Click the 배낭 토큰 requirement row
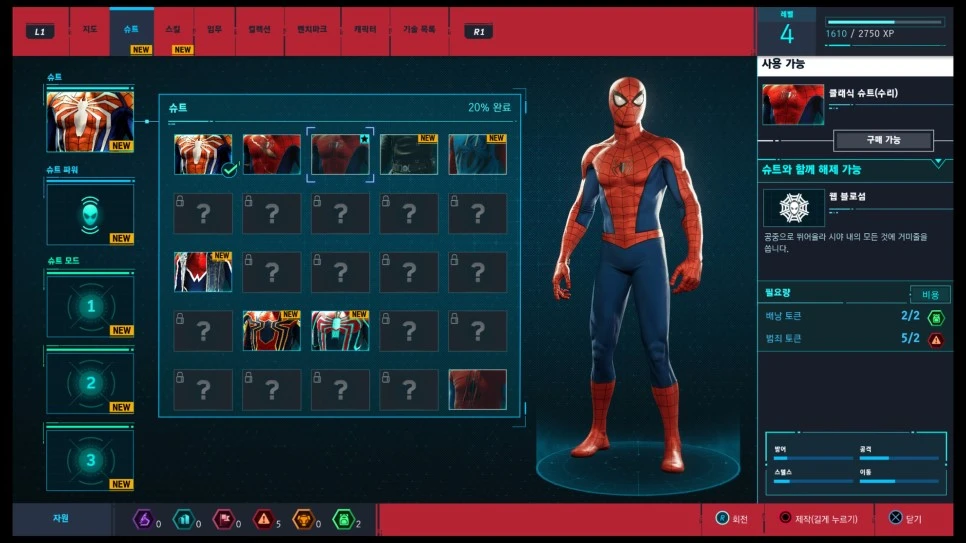The image size is (966, 543). click(855, 316)
